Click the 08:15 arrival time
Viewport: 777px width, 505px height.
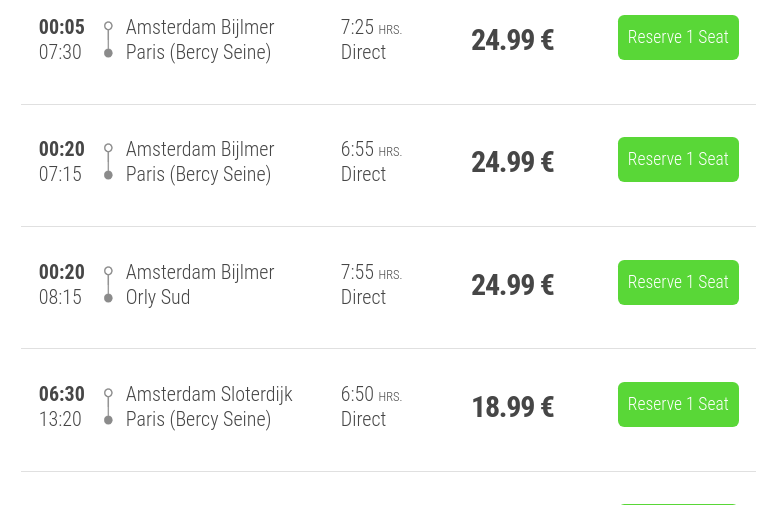click(60, 297)
